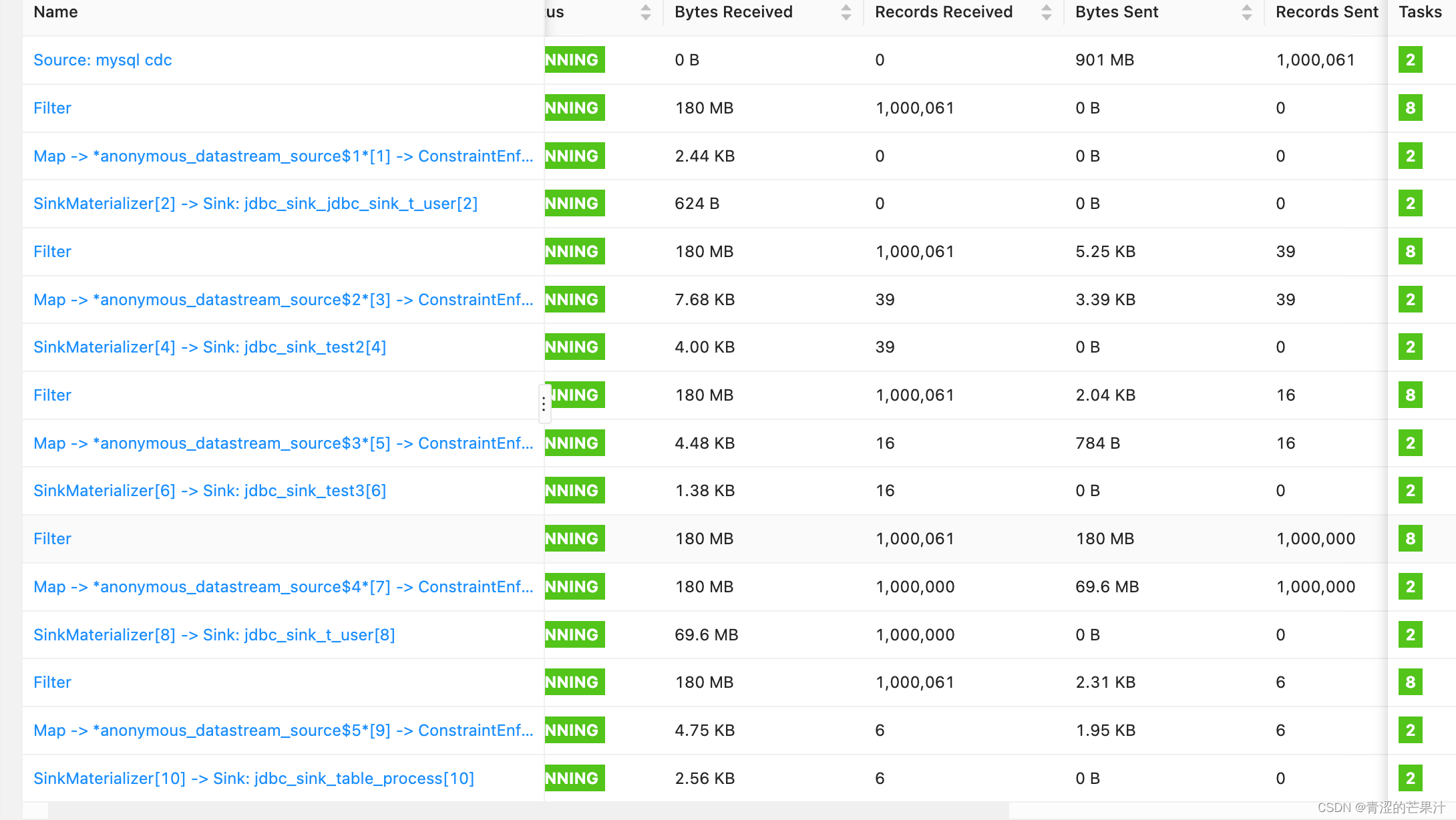Screen dimensions: 1456x820
Task: Open SinkMaterializer[2] jdbc_sink_t_user[2] link
Action: point(255,204)
